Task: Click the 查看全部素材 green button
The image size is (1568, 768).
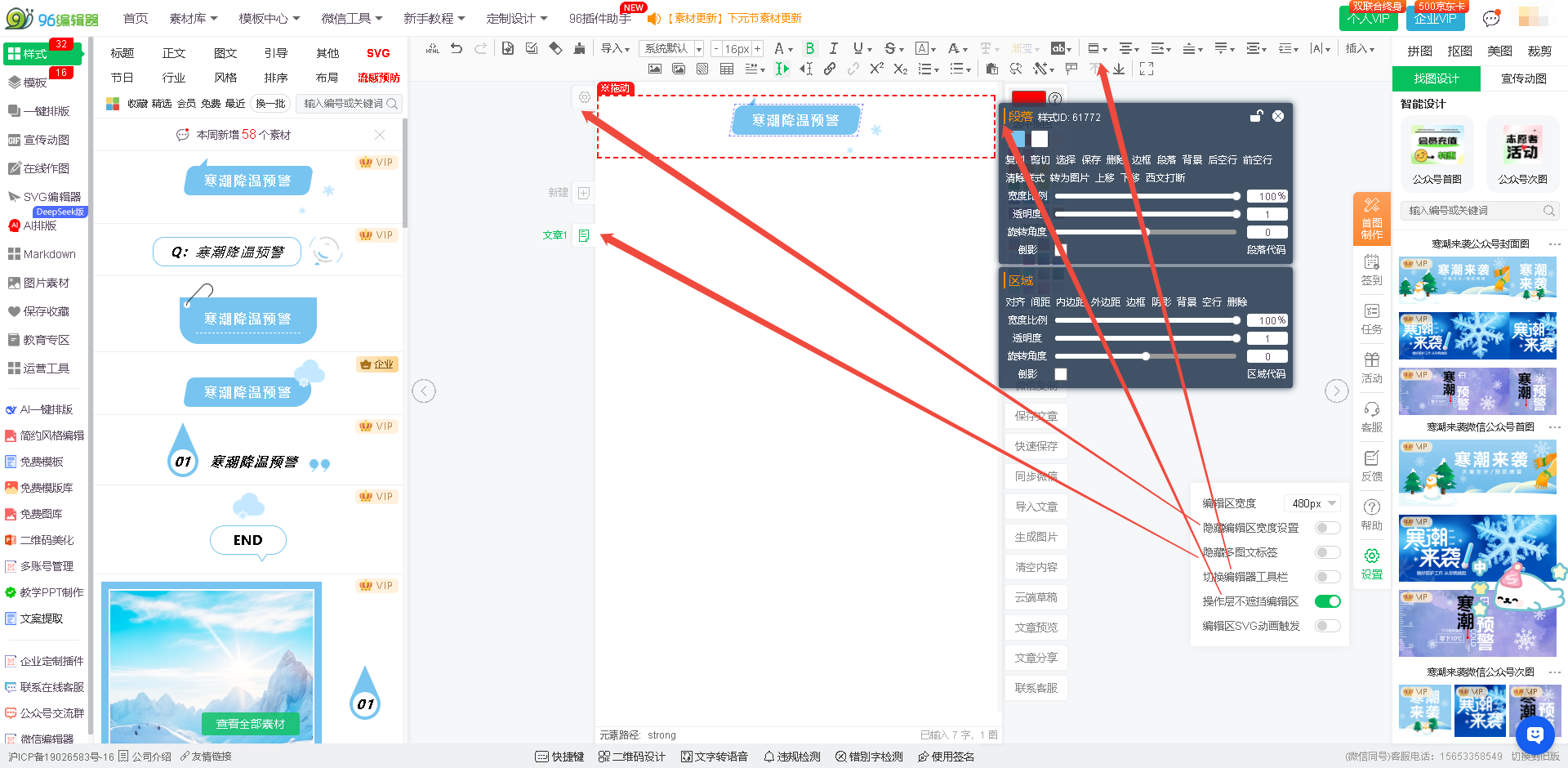Action: (x=251, y=724)
